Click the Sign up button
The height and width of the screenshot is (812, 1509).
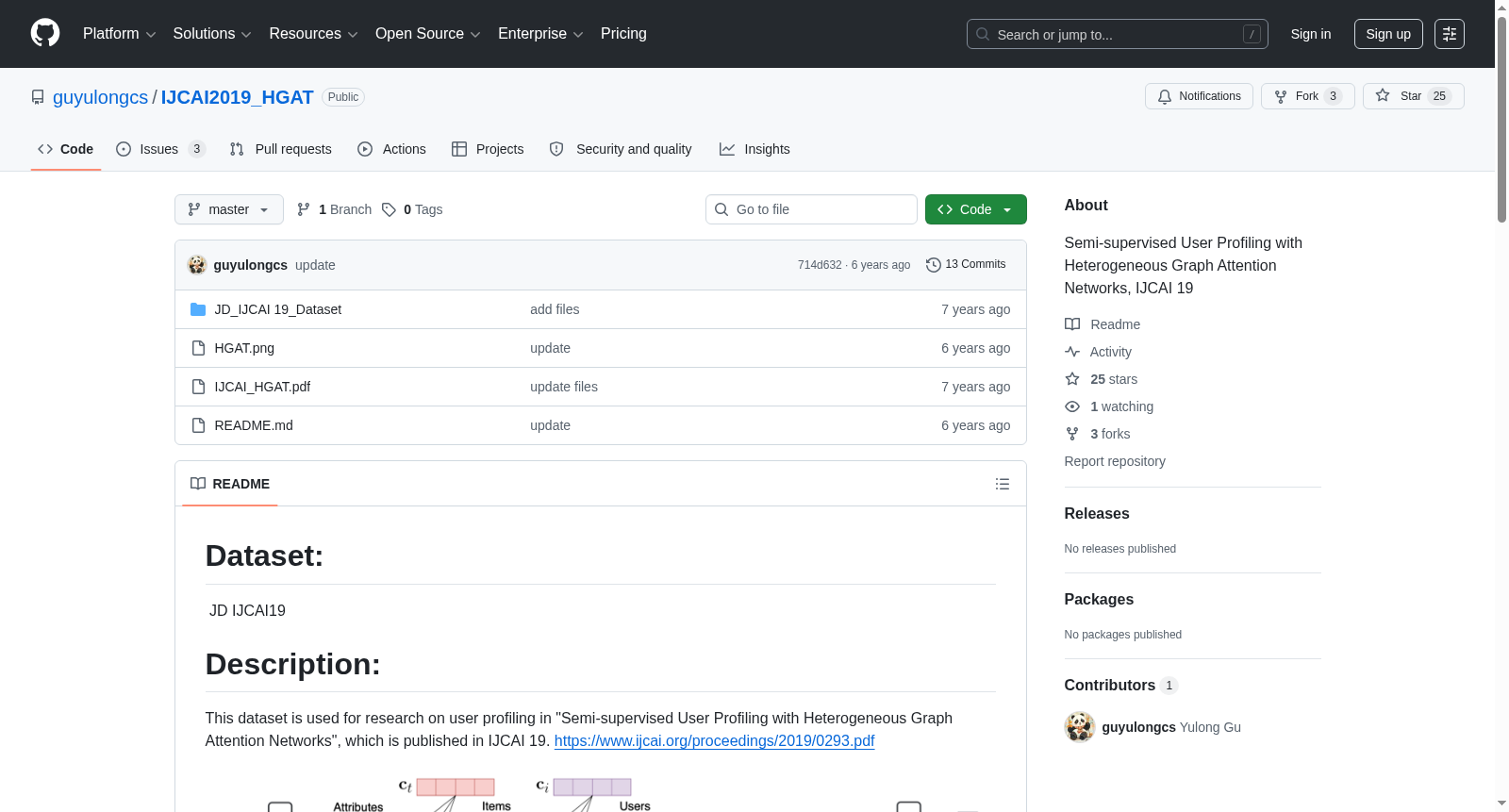(x=1388, y=34)
